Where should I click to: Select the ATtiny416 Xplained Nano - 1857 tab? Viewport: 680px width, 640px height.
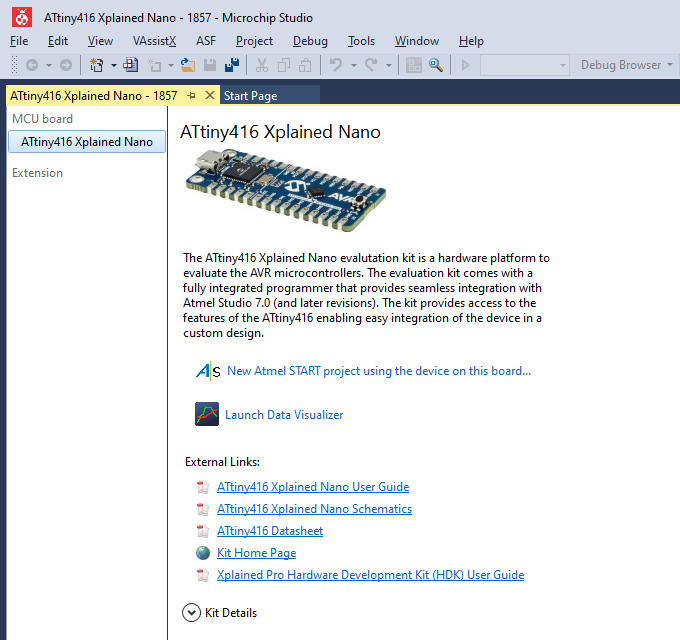93,95
